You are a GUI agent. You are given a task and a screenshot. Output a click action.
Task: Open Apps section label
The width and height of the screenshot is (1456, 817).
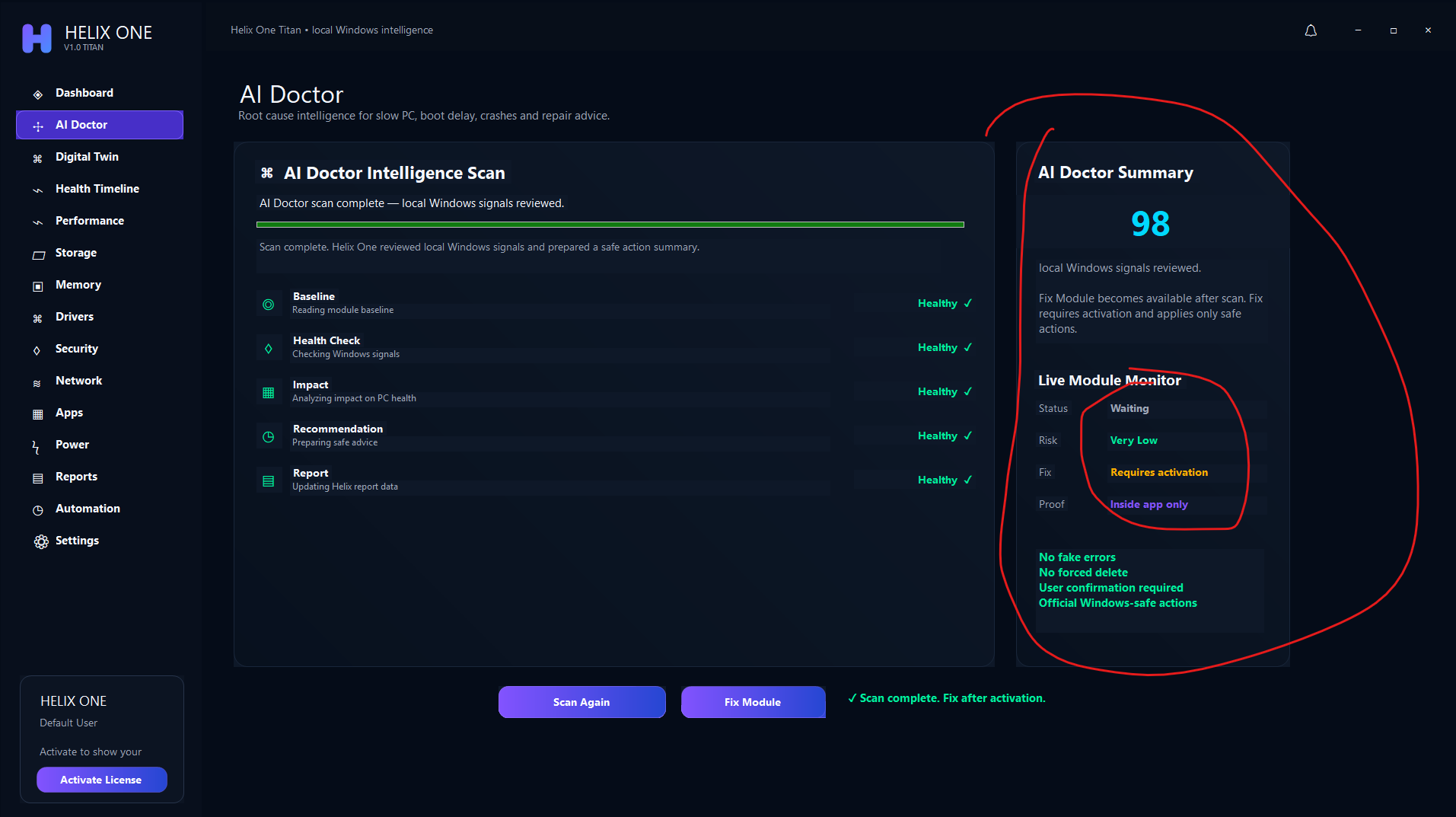tap(69, 413)
